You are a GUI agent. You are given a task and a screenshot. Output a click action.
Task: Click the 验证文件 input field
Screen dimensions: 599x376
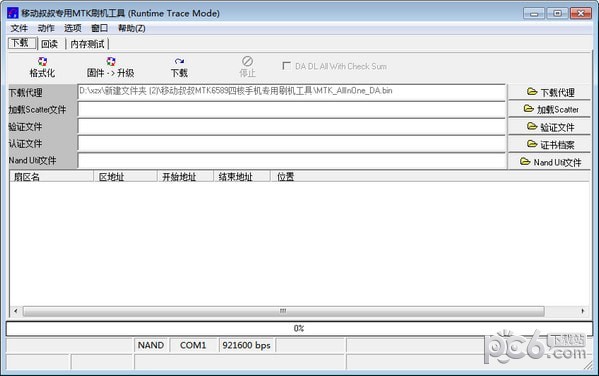coord(291,126)
